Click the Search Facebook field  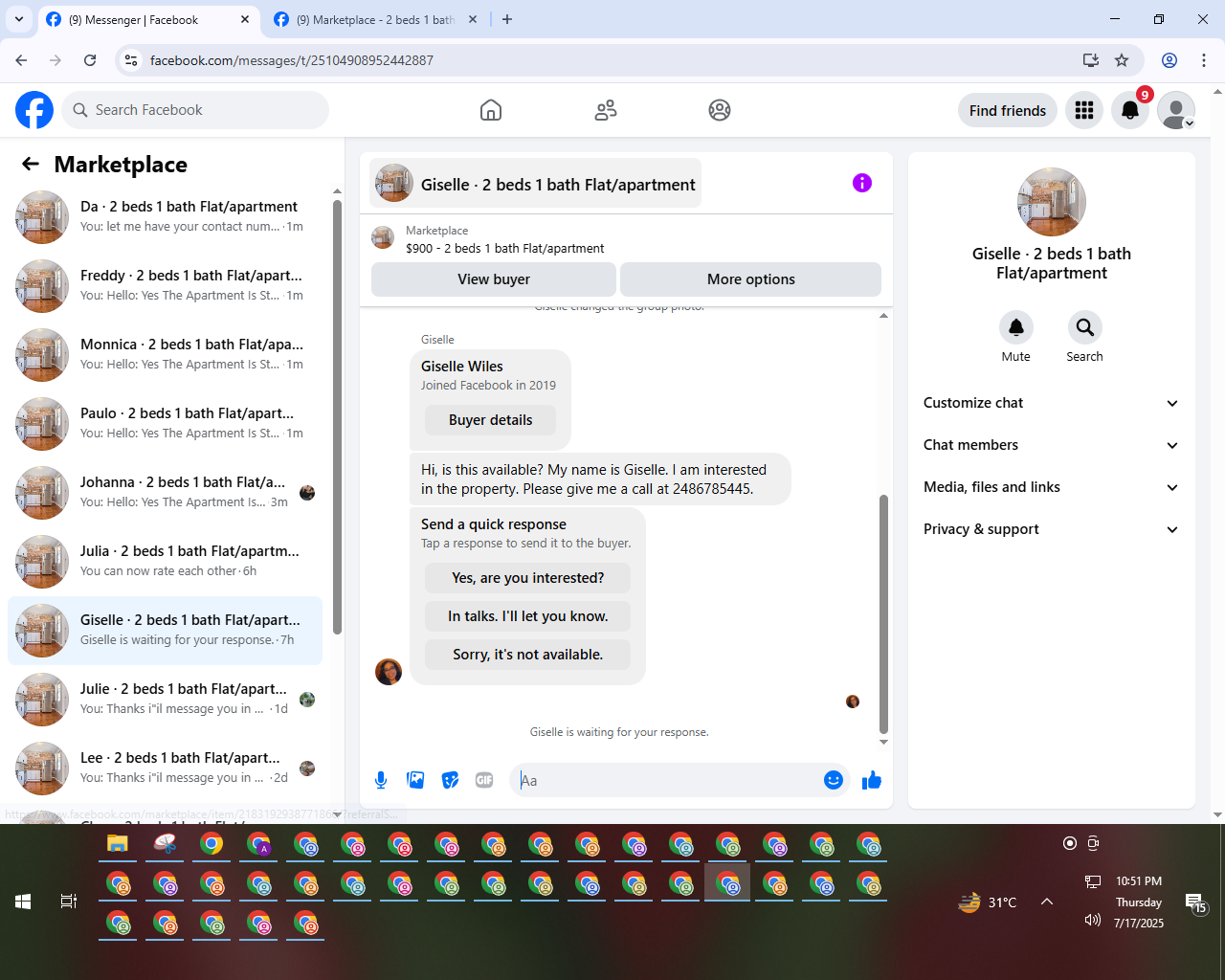[195, 110]
